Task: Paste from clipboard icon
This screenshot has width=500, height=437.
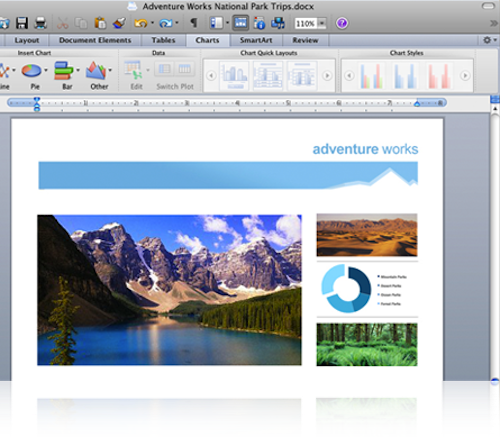Action: tap(100, 23)
